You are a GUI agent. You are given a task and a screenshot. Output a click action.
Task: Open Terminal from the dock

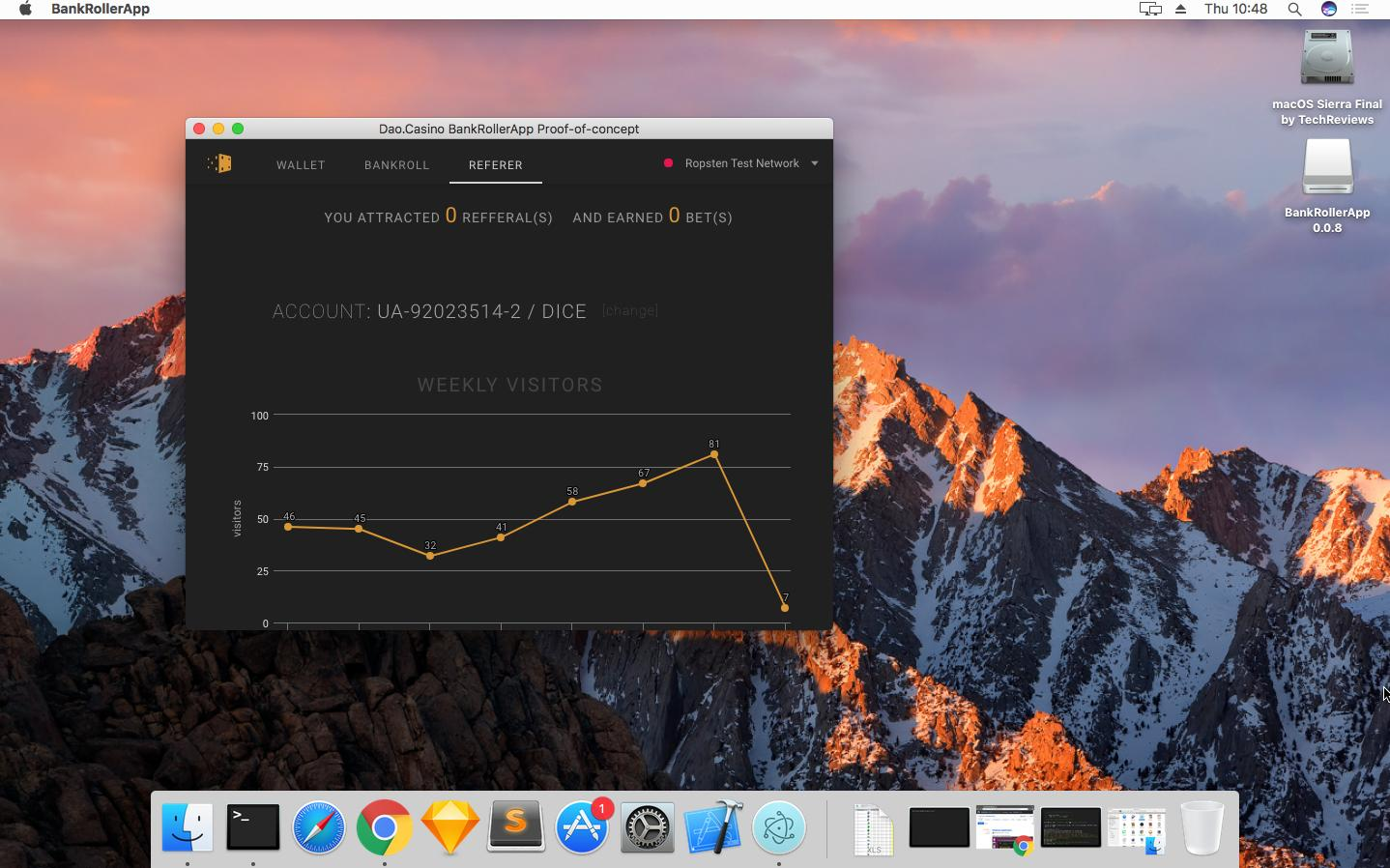coord(253,827)
